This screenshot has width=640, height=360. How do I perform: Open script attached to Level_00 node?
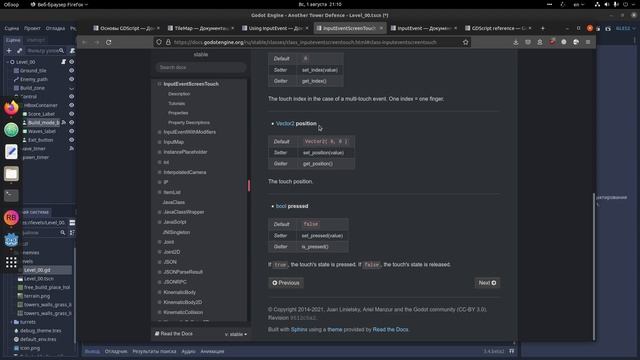[63, 62]
